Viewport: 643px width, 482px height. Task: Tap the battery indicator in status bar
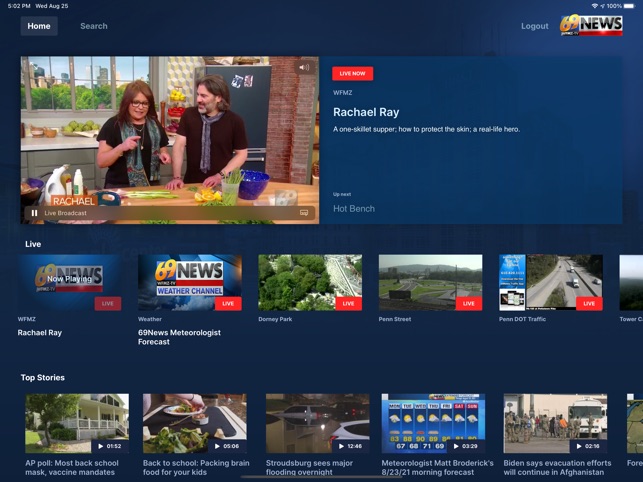pyautogui.click(x=629, y=6)
